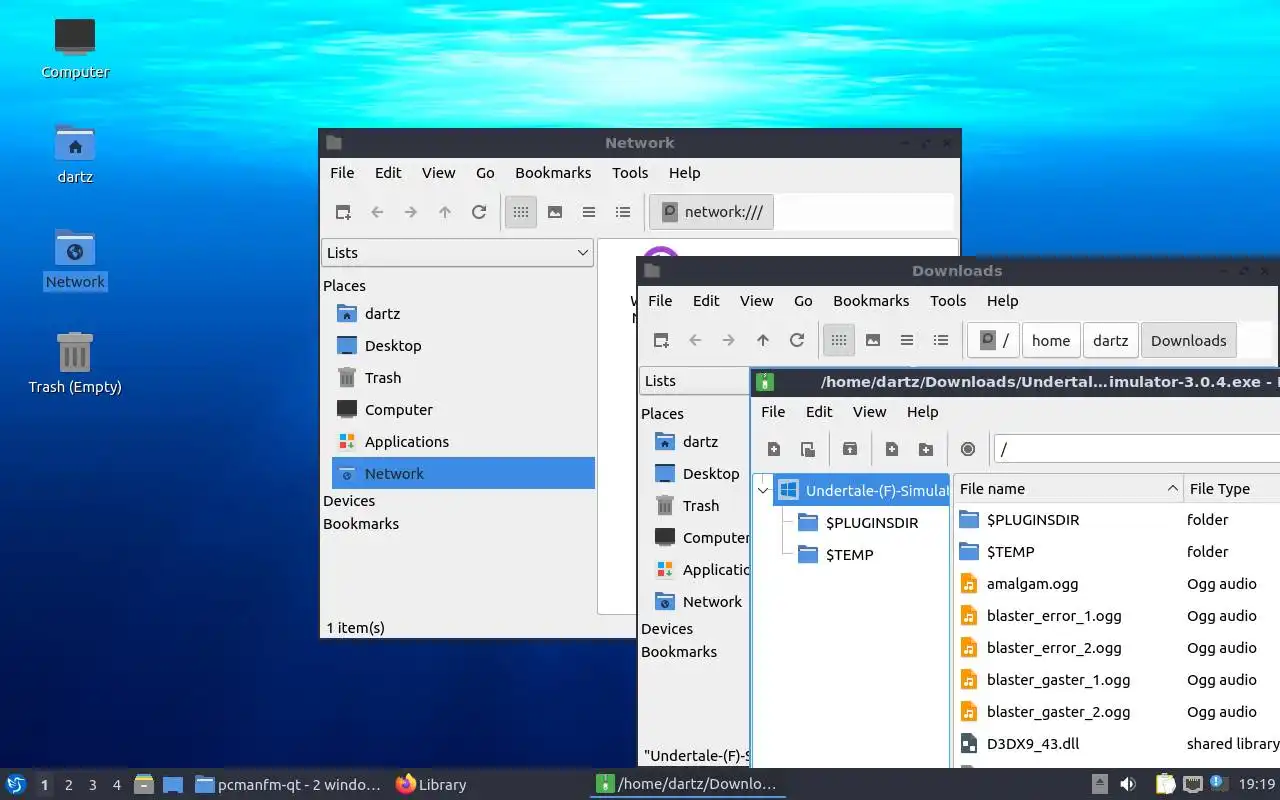Select the Trash (Empty) desktop icon
The height and width of the screenshot is (800, 1280).
pyautogui.click(x=75, y=363)
